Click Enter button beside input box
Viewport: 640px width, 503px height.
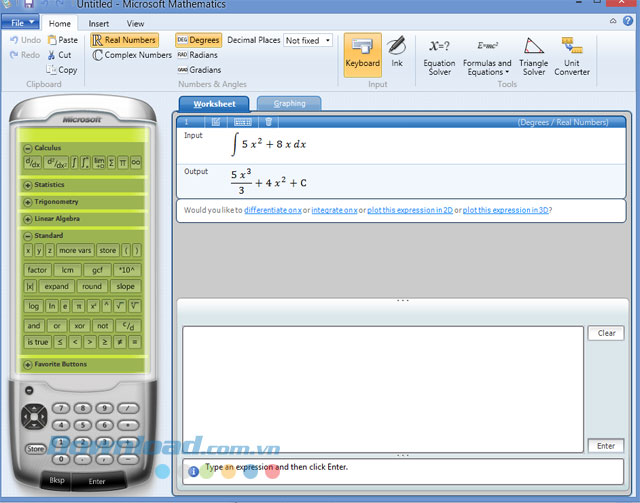pyautogui.click(x=606, y=446)
